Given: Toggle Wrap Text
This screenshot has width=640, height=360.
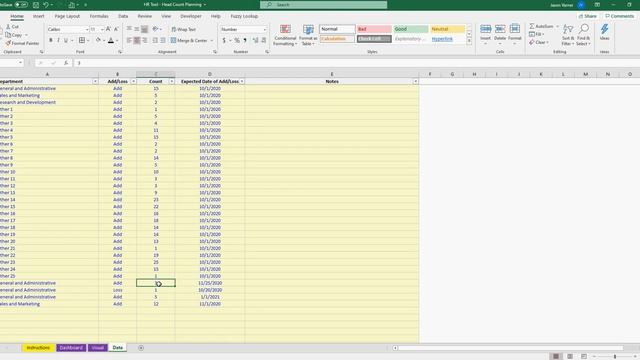Looking at the screenshot, I should click(x=184, y=29).
